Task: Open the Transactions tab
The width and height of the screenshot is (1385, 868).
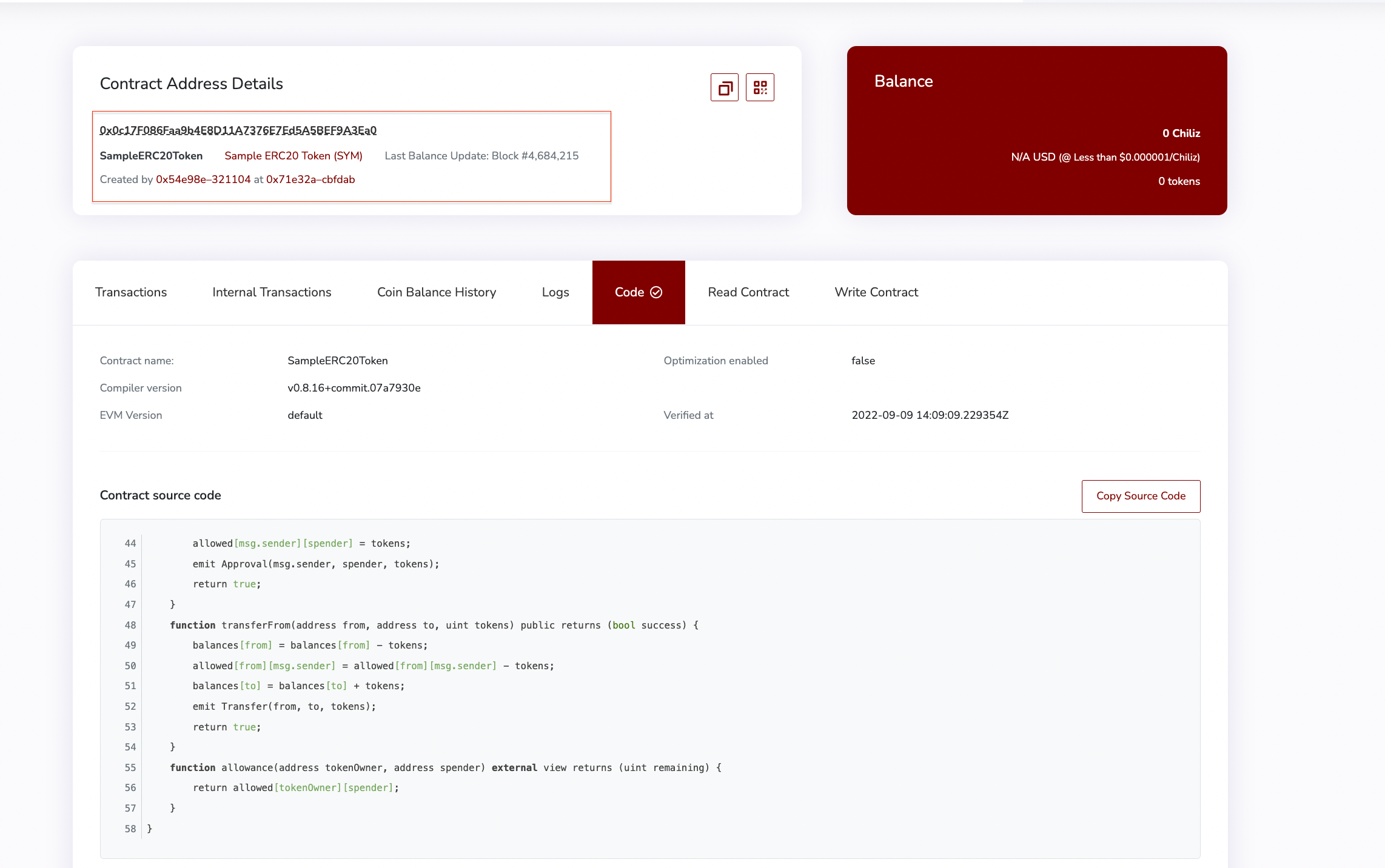Action: [131, 292]
